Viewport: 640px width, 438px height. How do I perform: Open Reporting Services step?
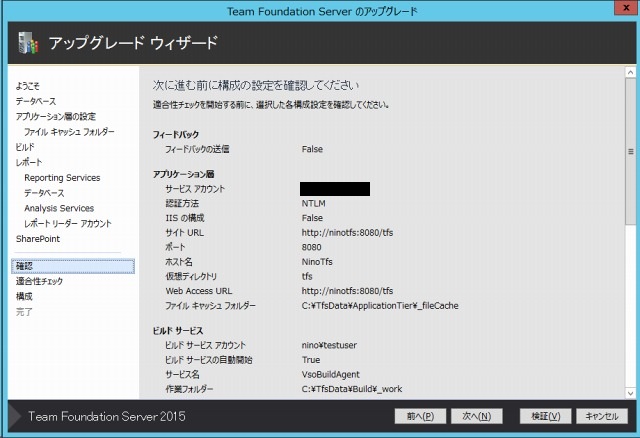pyautogui.click(x=62, y=178)
